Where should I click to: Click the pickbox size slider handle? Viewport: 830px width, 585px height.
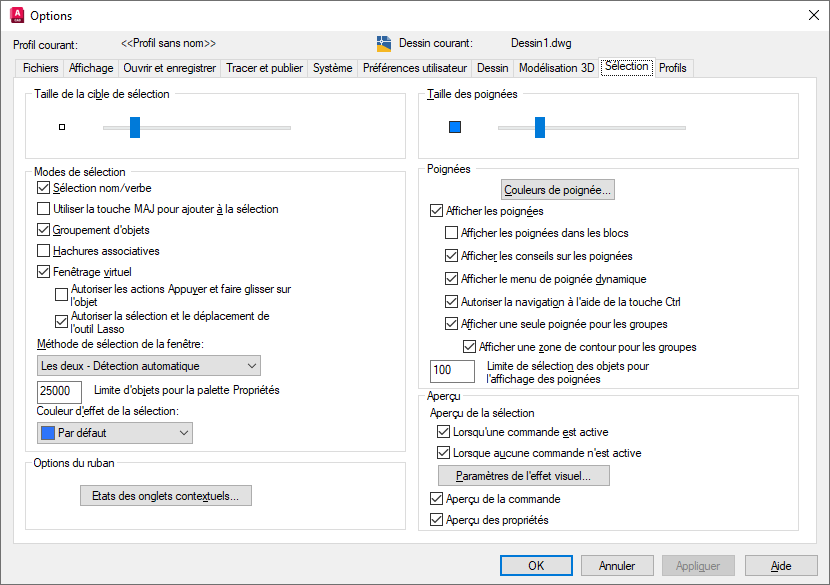point(135,127)
